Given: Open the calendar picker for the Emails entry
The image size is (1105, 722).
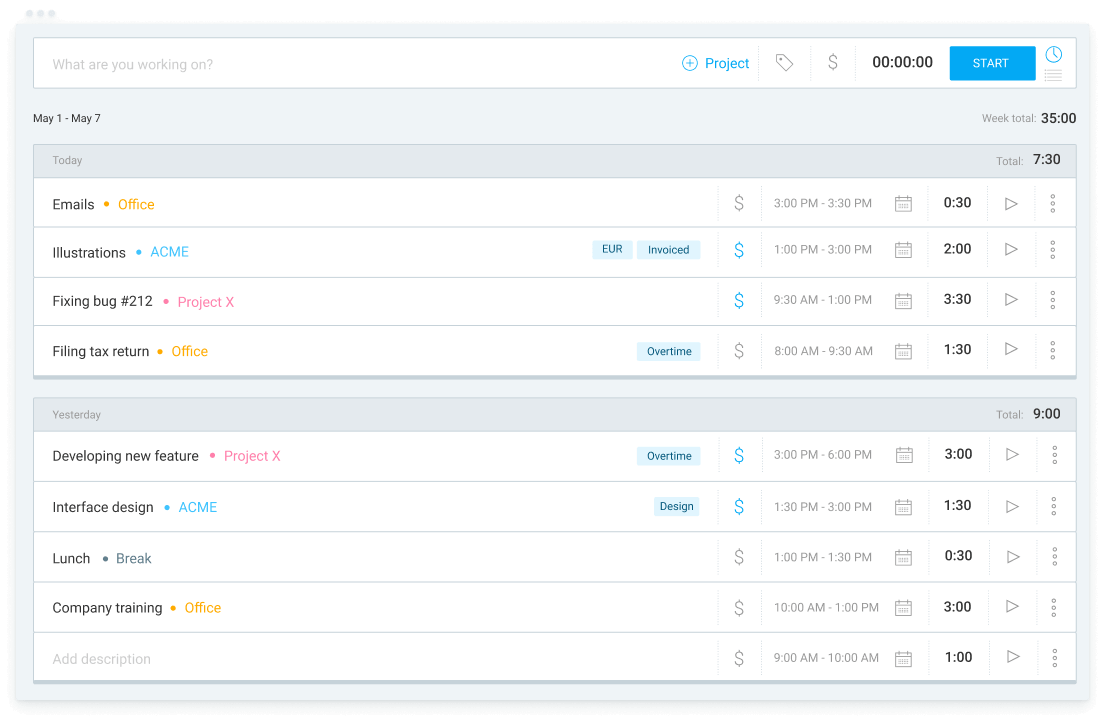Looking at the screenshot, I should pos(904,203).
